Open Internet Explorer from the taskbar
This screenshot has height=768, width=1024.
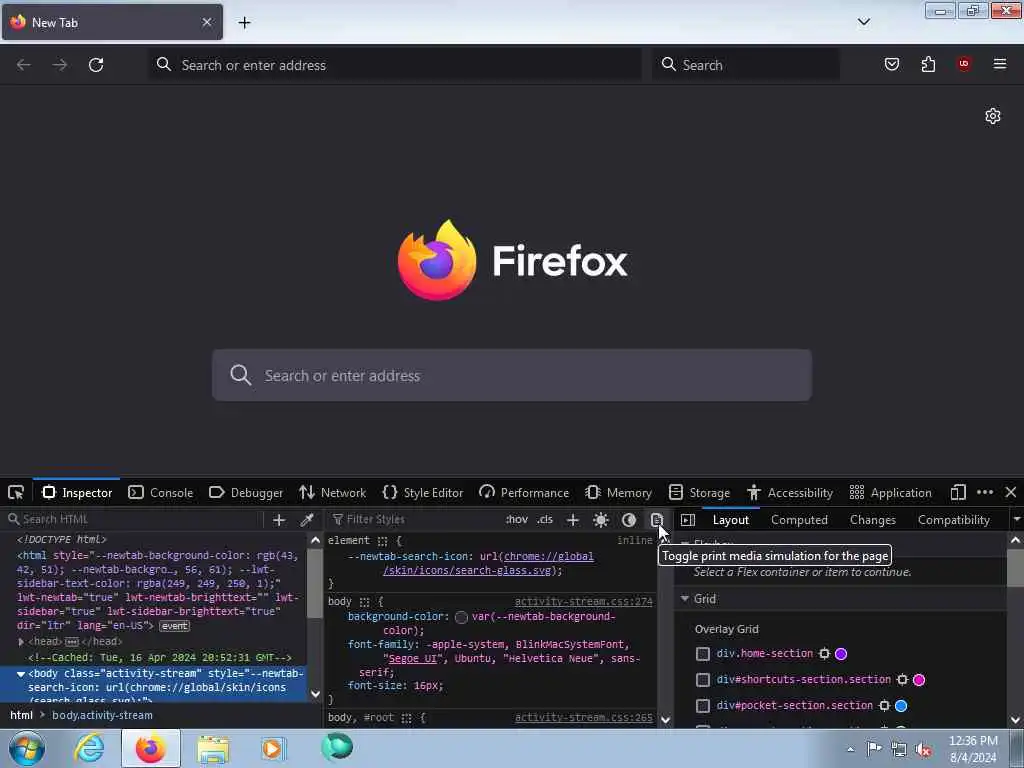(x=89, y=748)
